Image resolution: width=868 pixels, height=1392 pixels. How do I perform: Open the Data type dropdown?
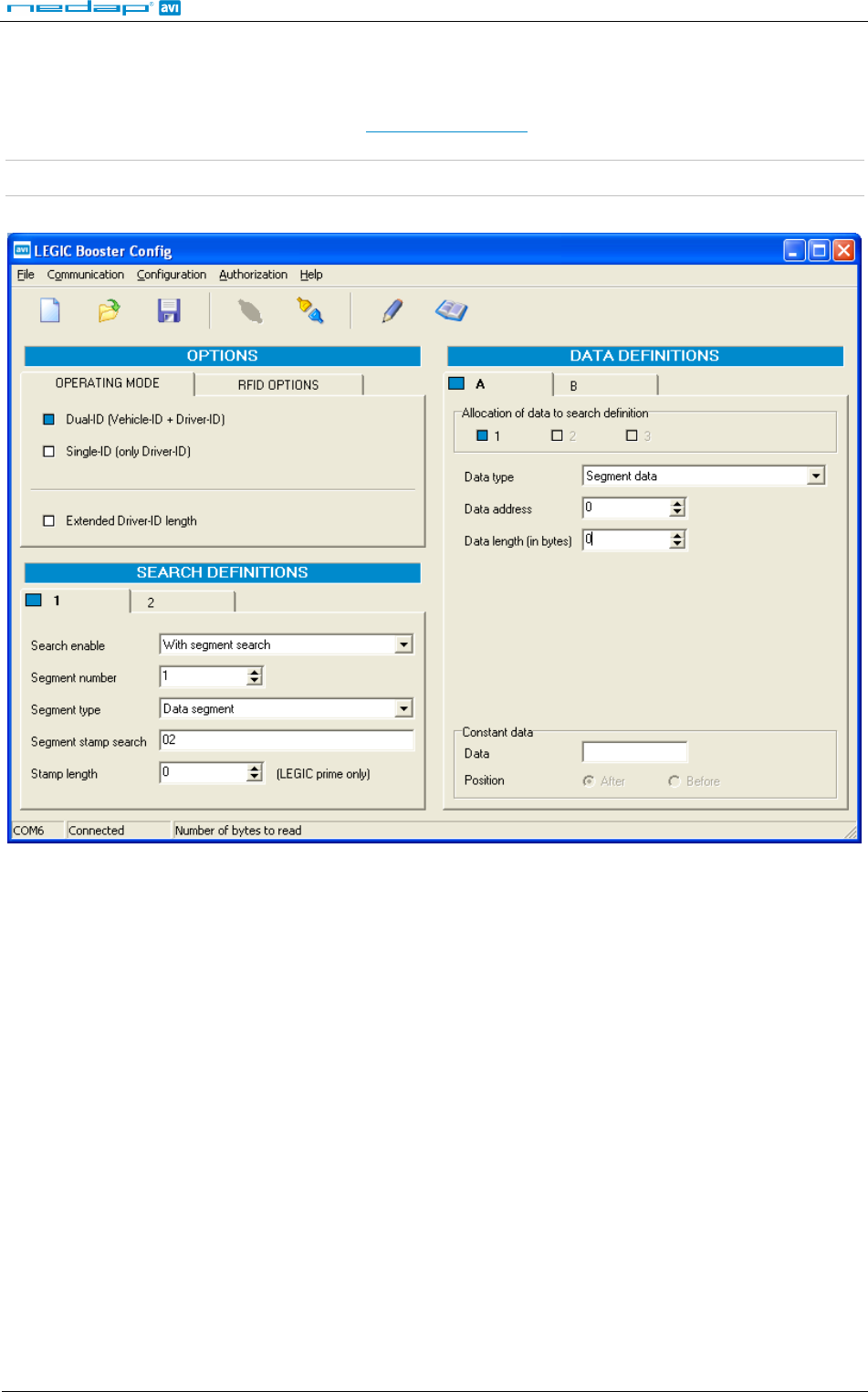click(x=816, y=476)
